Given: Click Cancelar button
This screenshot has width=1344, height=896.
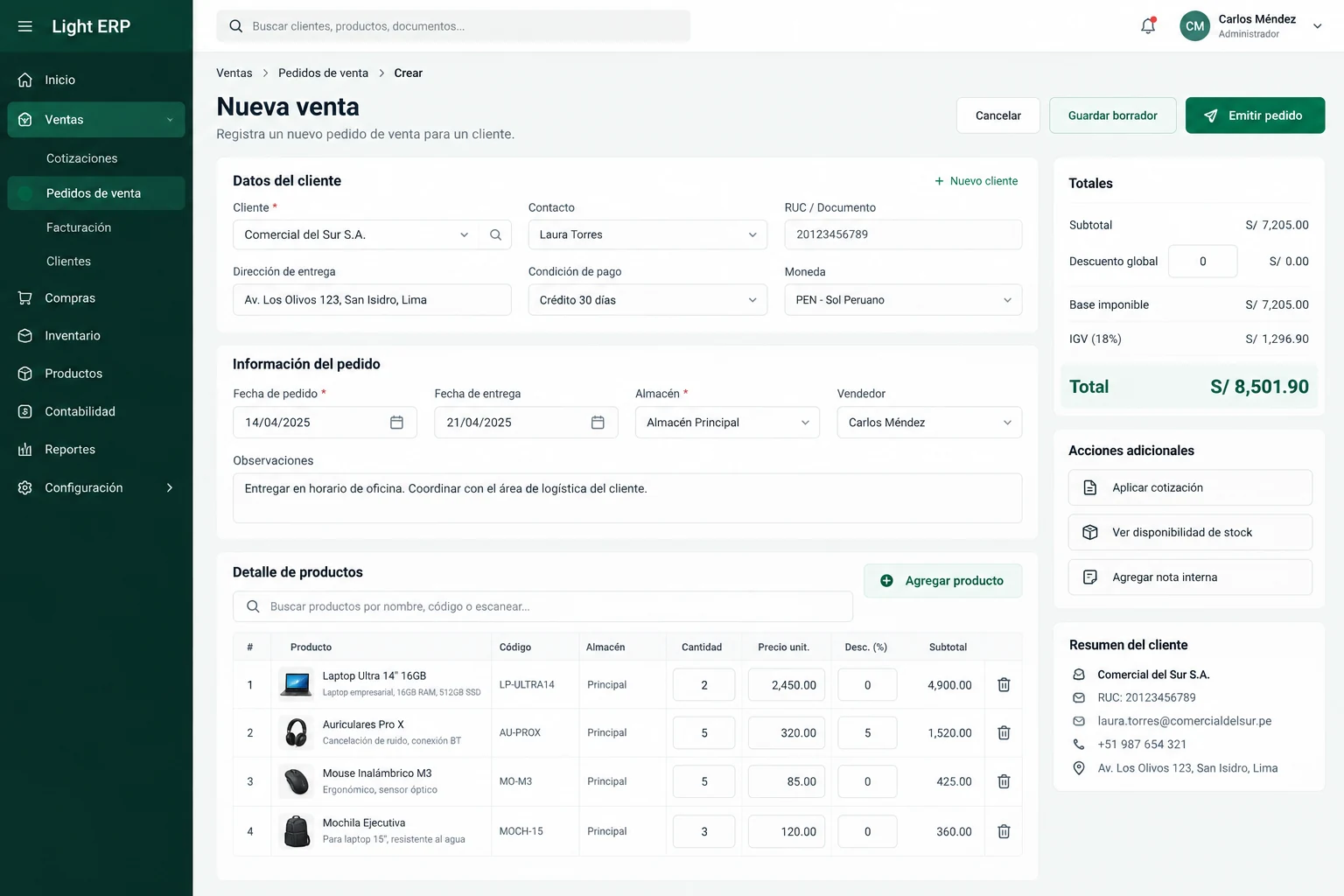Looking at the screenshot, I should (998, 115).
